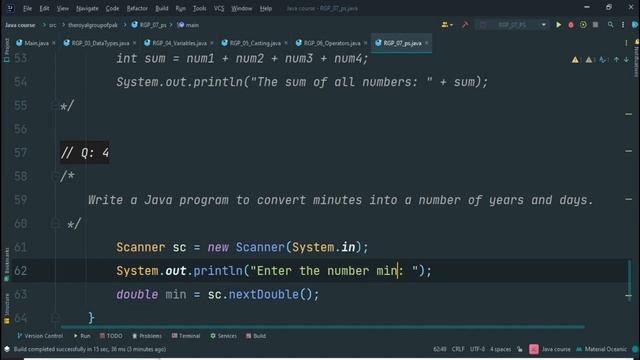Open the Navigate menu
Viewport: 640px width, 360px height.
(x=87, y=8)
